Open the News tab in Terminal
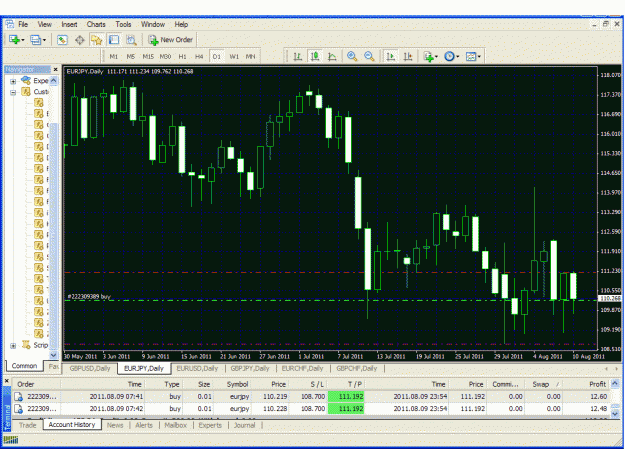Viewport: 625px width, 449px height. pyautogui.click(x=115, y=425)
